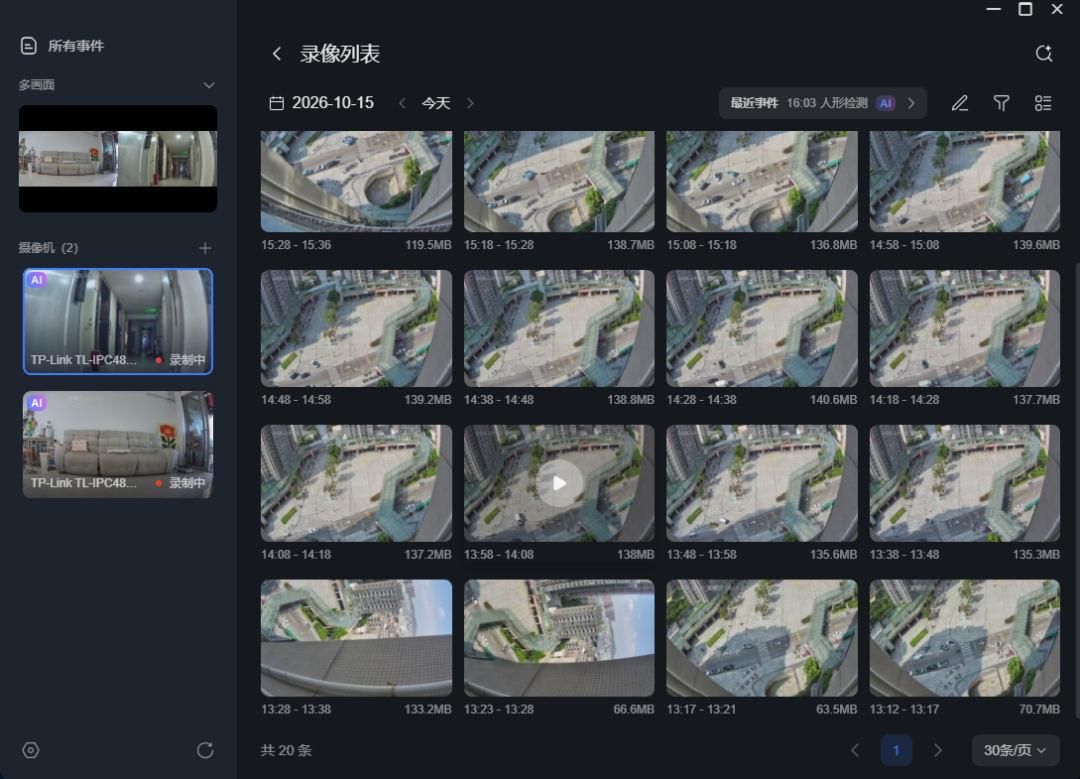Viewport: 1080px width, 779px height.
Task: Play the 13:58 - 14:08 recording
Action: [559, 484]
